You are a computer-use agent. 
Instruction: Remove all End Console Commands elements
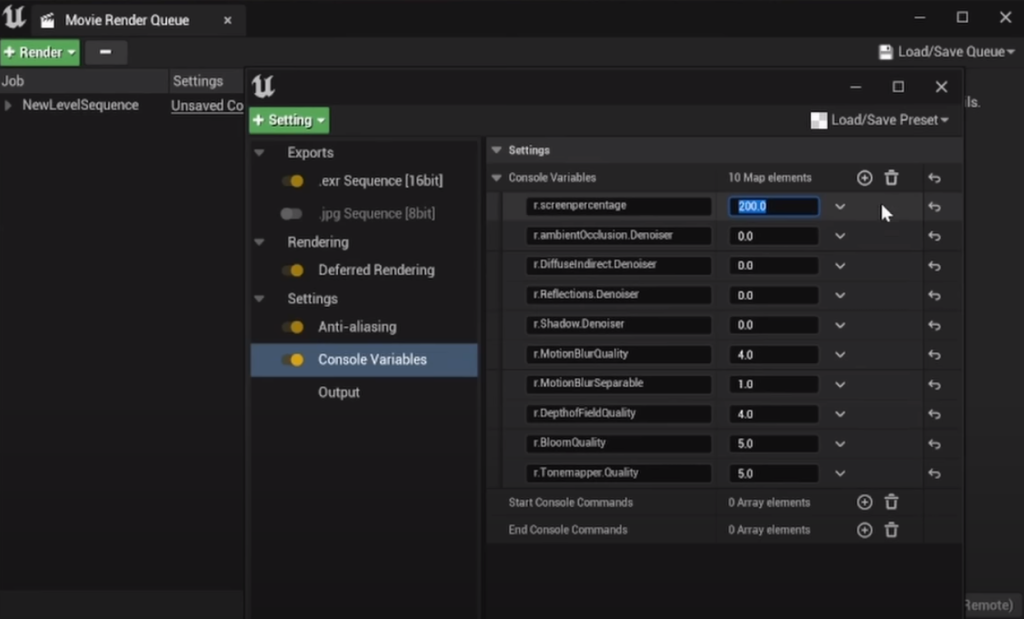[891, 530]
